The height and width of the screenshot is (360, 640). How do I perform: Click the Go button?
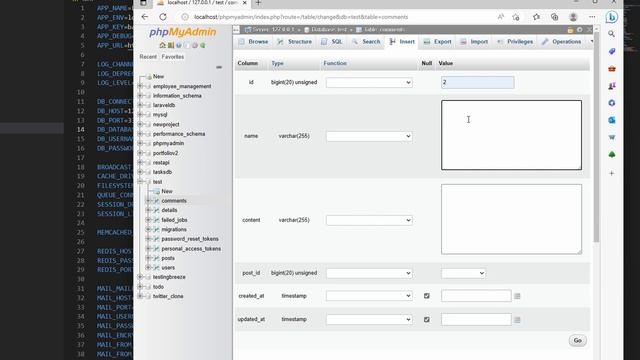pos(578,340)
